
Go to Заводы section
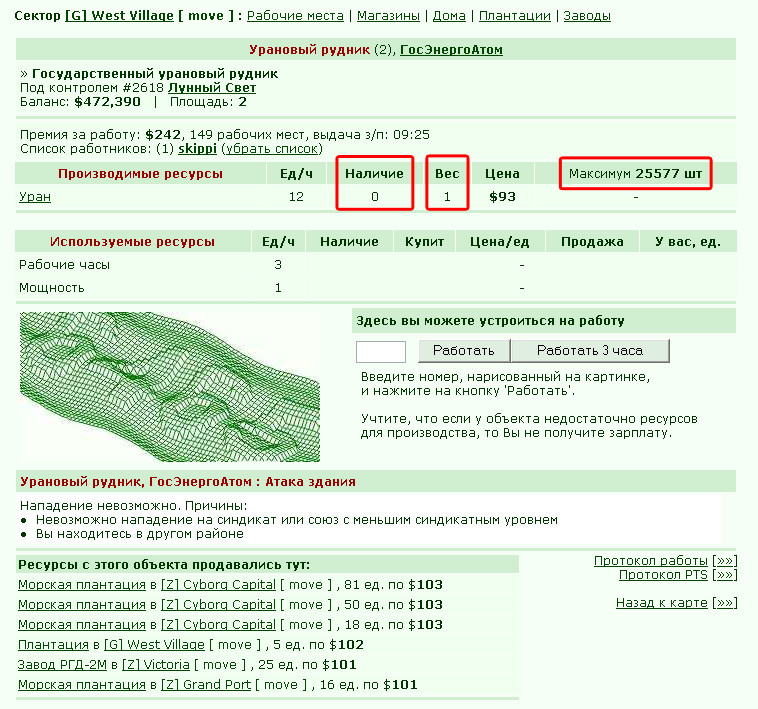point(587,15)
